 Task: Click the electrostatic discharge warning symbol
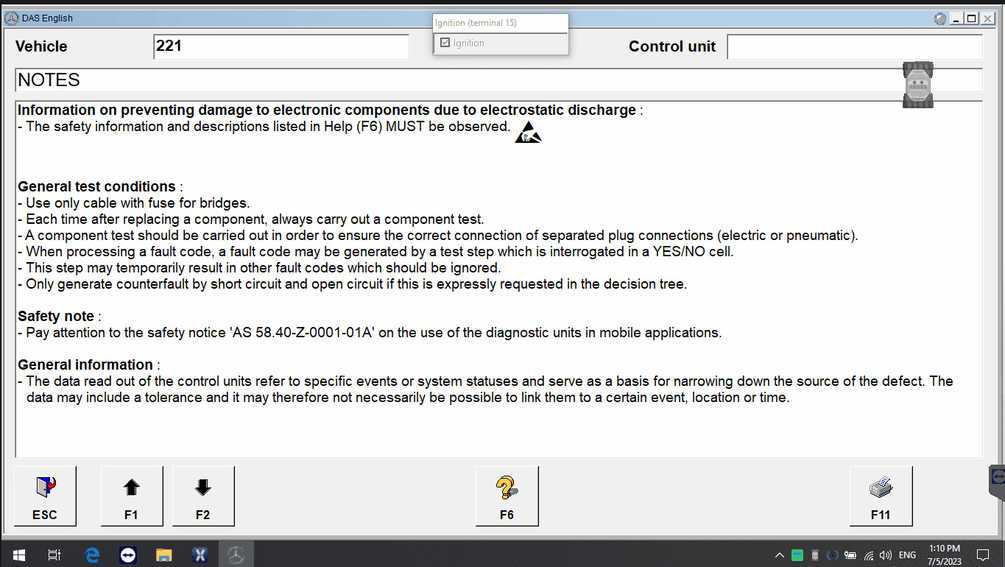point(527,132)
